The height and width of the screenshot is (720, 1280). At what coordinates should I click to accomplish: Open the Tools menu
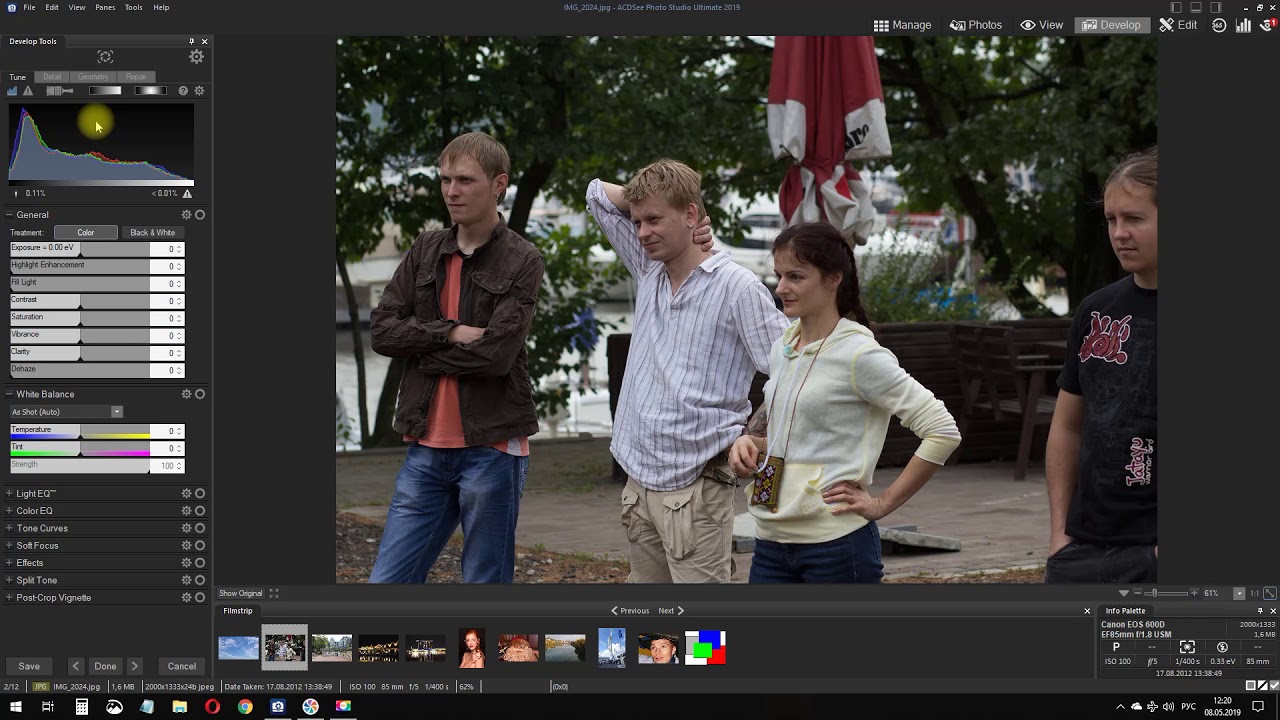(133, 7)
